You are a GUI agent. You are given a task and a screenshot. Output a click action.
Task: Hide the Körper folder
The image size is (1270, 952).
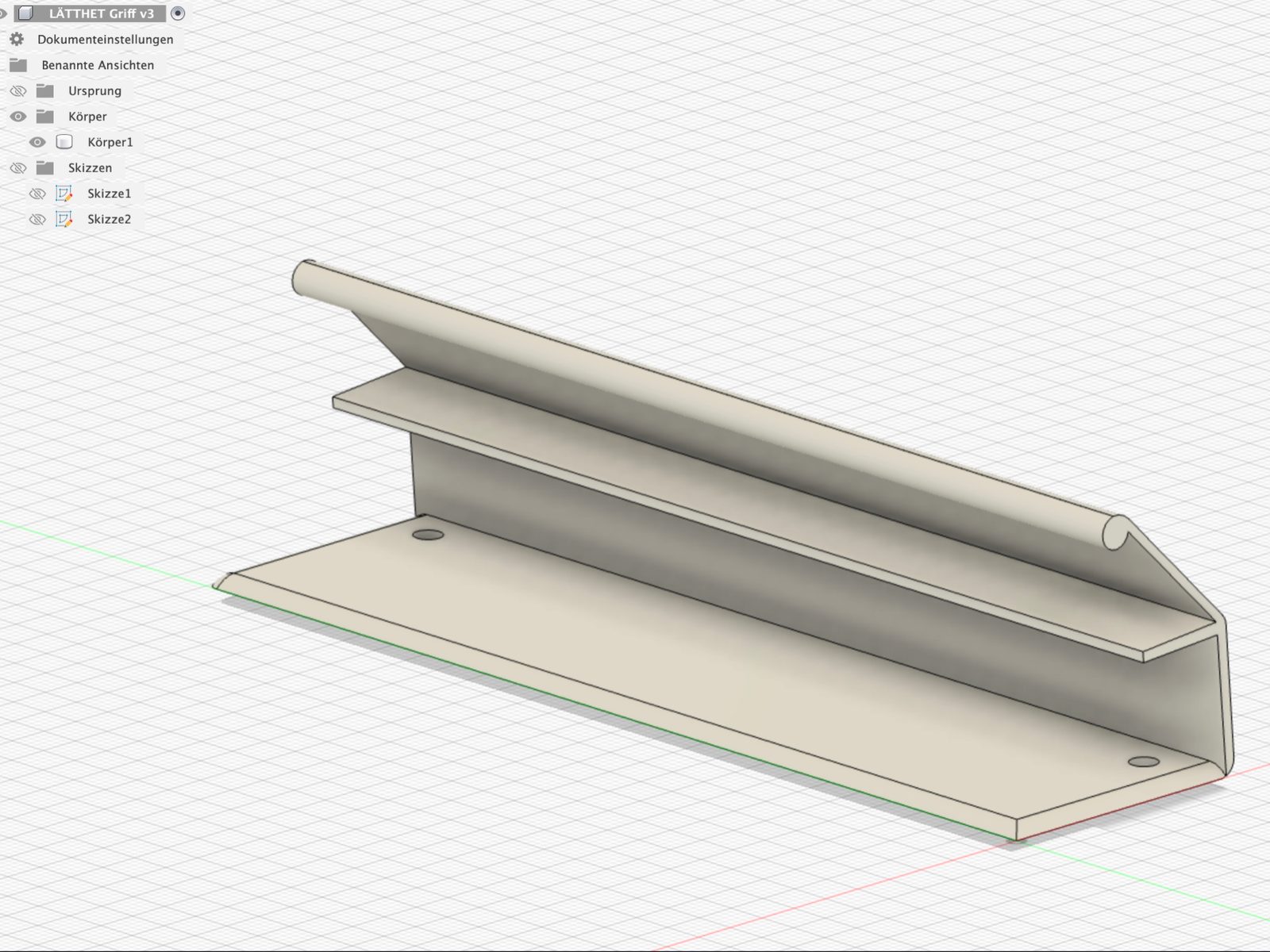click(17, 117)
